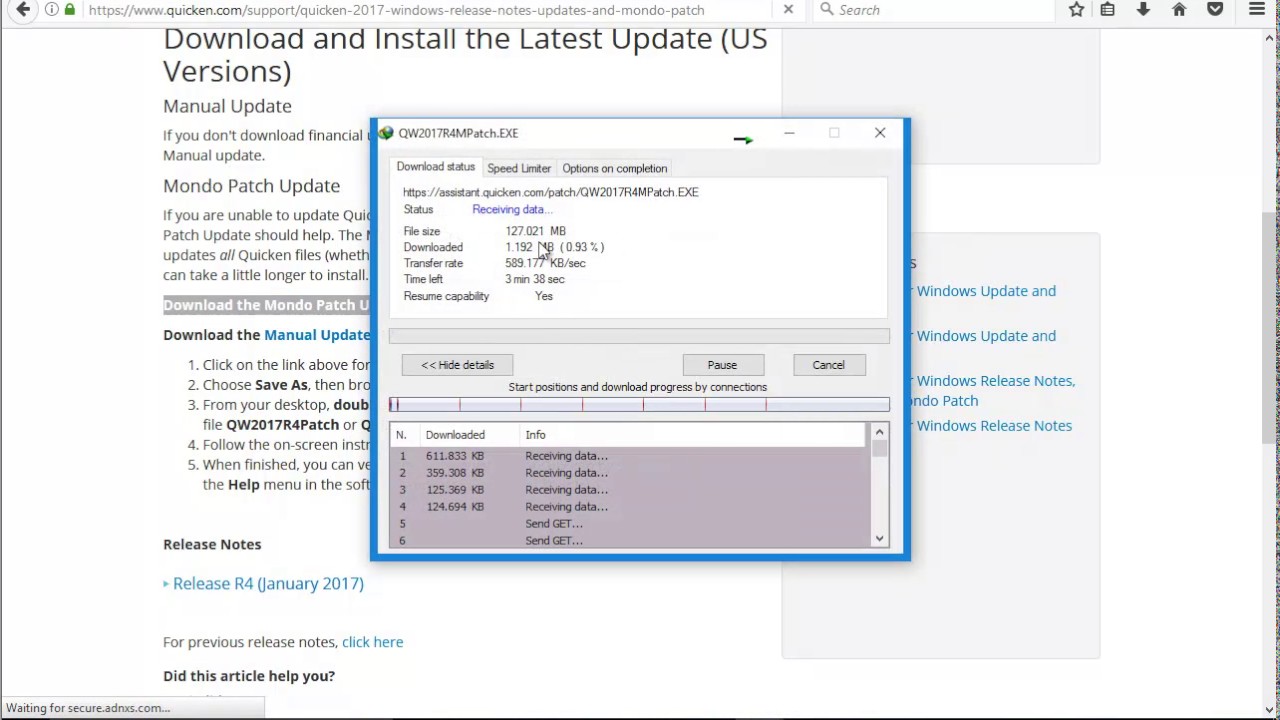Click the 3 min 38 sec time left
This screenshot has height=720, width=1280.
(535, 279)
